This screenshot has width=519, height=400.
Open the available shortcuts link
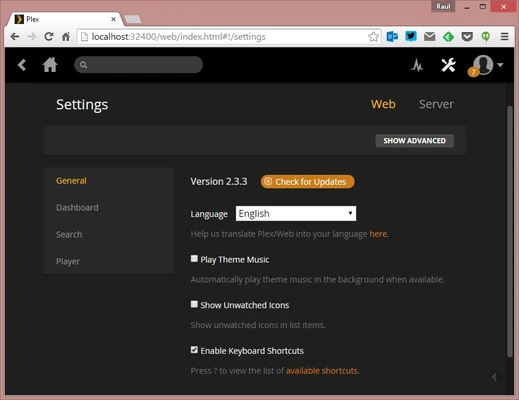322,371
